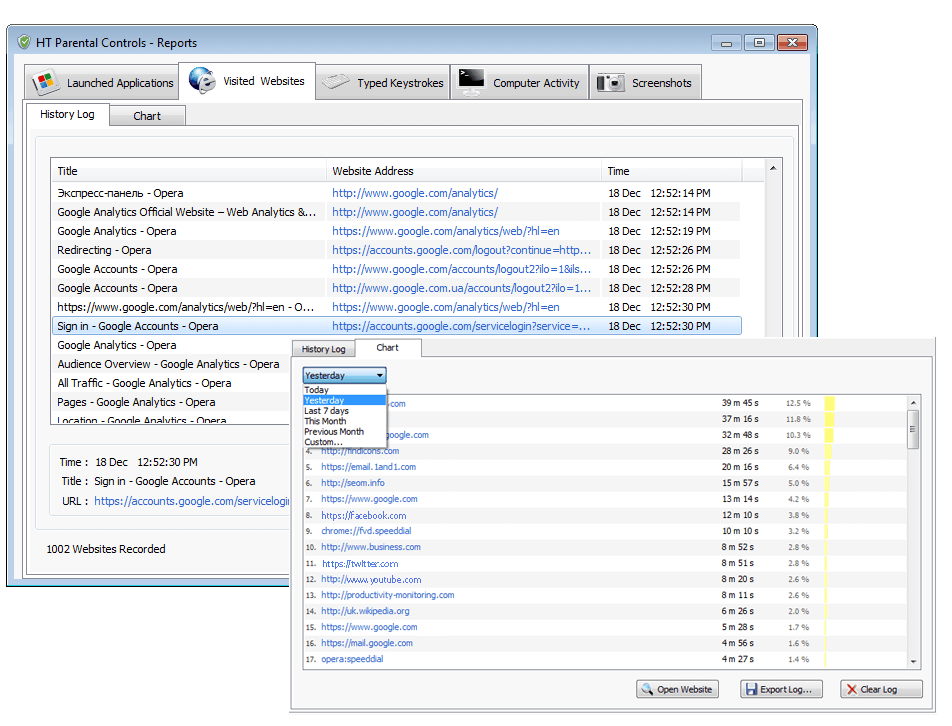
Task: Open the google.com.ua/accounts/logout2 link
Action: (461, 288)
